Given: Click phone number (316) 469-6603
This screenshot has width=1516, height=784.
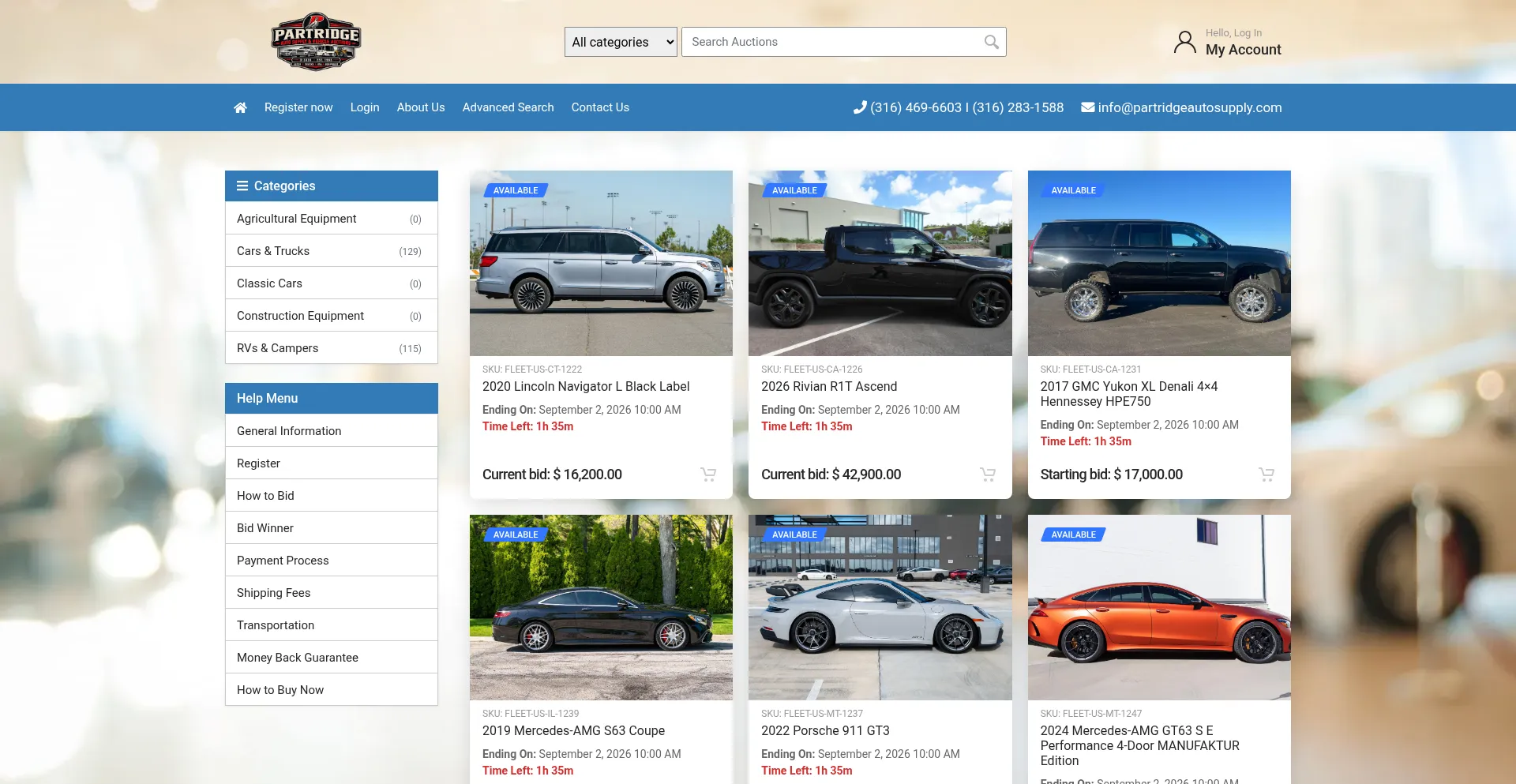Looking at the screenshot, I should click(x=916, y=107).
